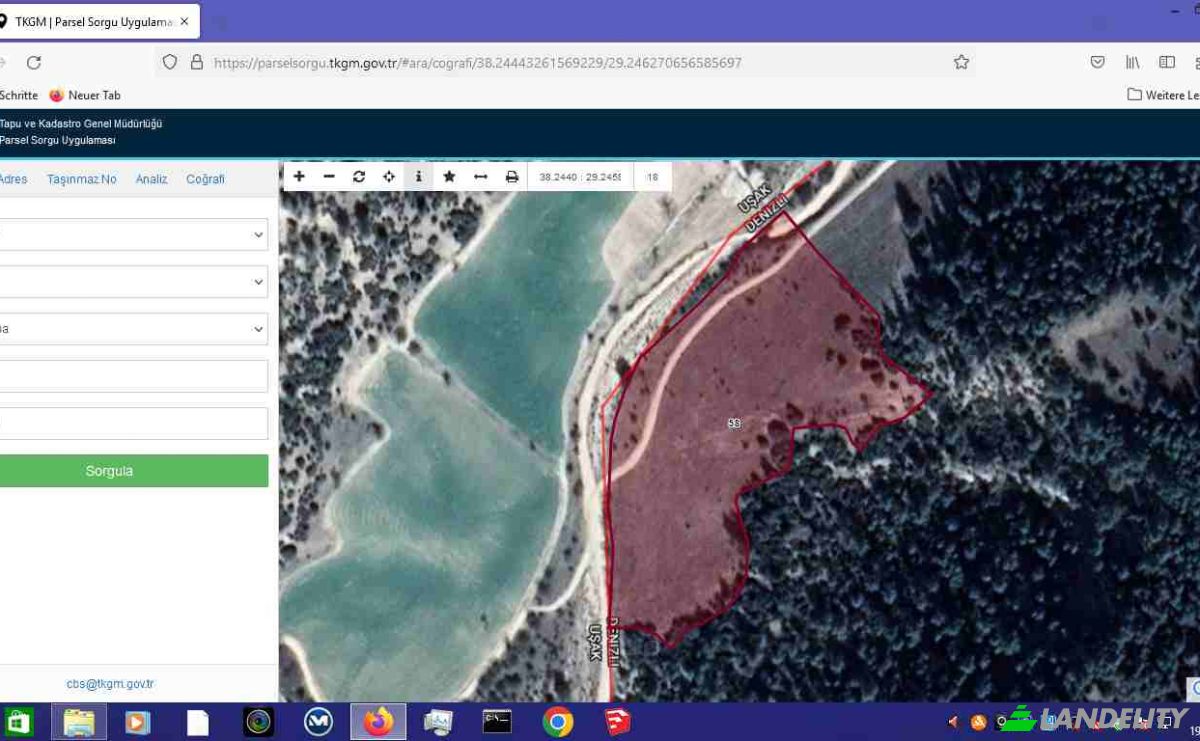Select the distance measure arrow tool

tap(480, 176)
